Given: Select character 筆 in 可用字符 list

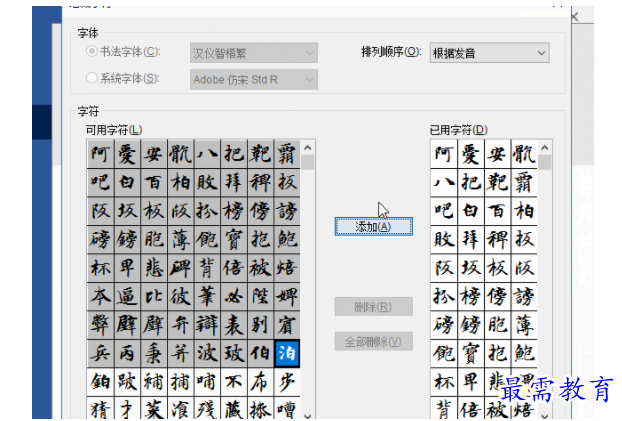Looking at the screenshot, I should point(207,296).
